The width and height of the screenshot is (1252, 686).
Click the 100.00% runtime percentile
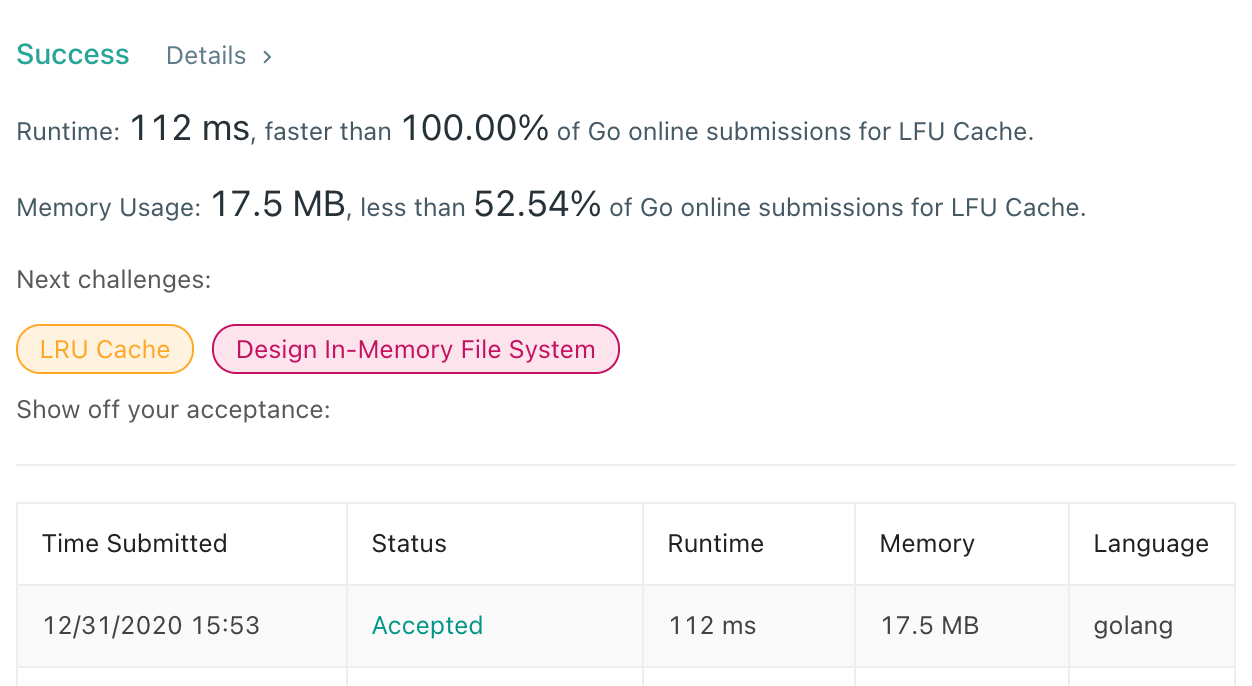coord(475,129)
